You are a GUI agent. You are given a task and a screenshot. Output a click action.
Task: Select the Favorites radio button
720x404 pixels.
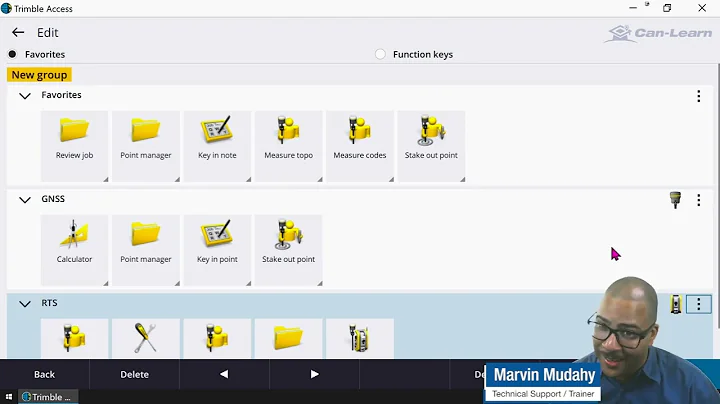[x=12, y=54]
